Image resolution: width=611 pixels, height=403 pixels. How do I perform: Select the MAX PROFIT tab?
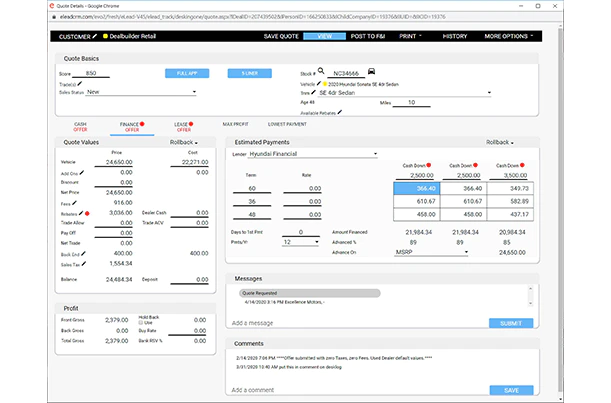(235, 124)
